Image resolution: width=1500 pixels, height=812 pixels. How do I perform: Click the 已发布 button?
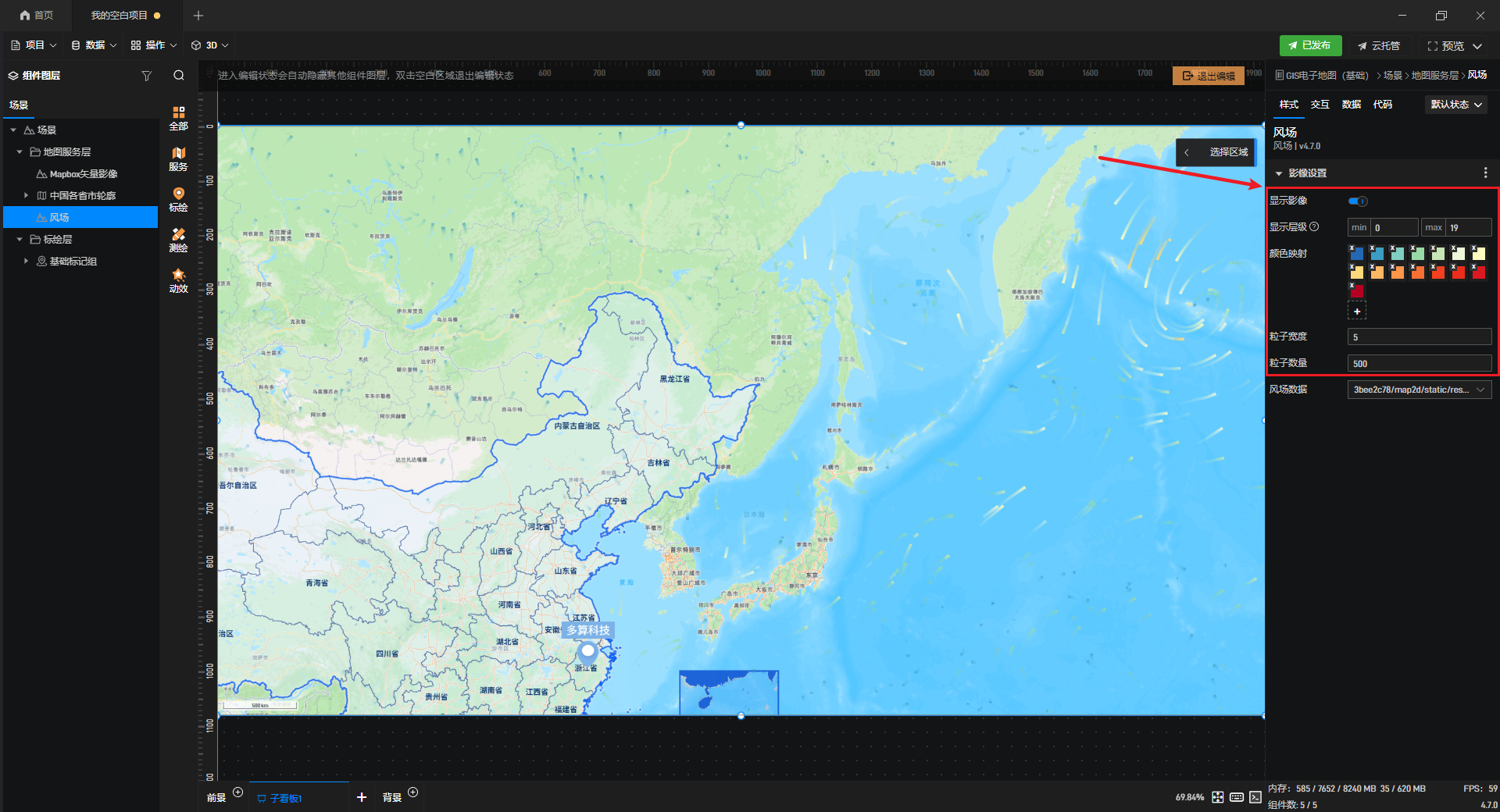point(1310,45)
